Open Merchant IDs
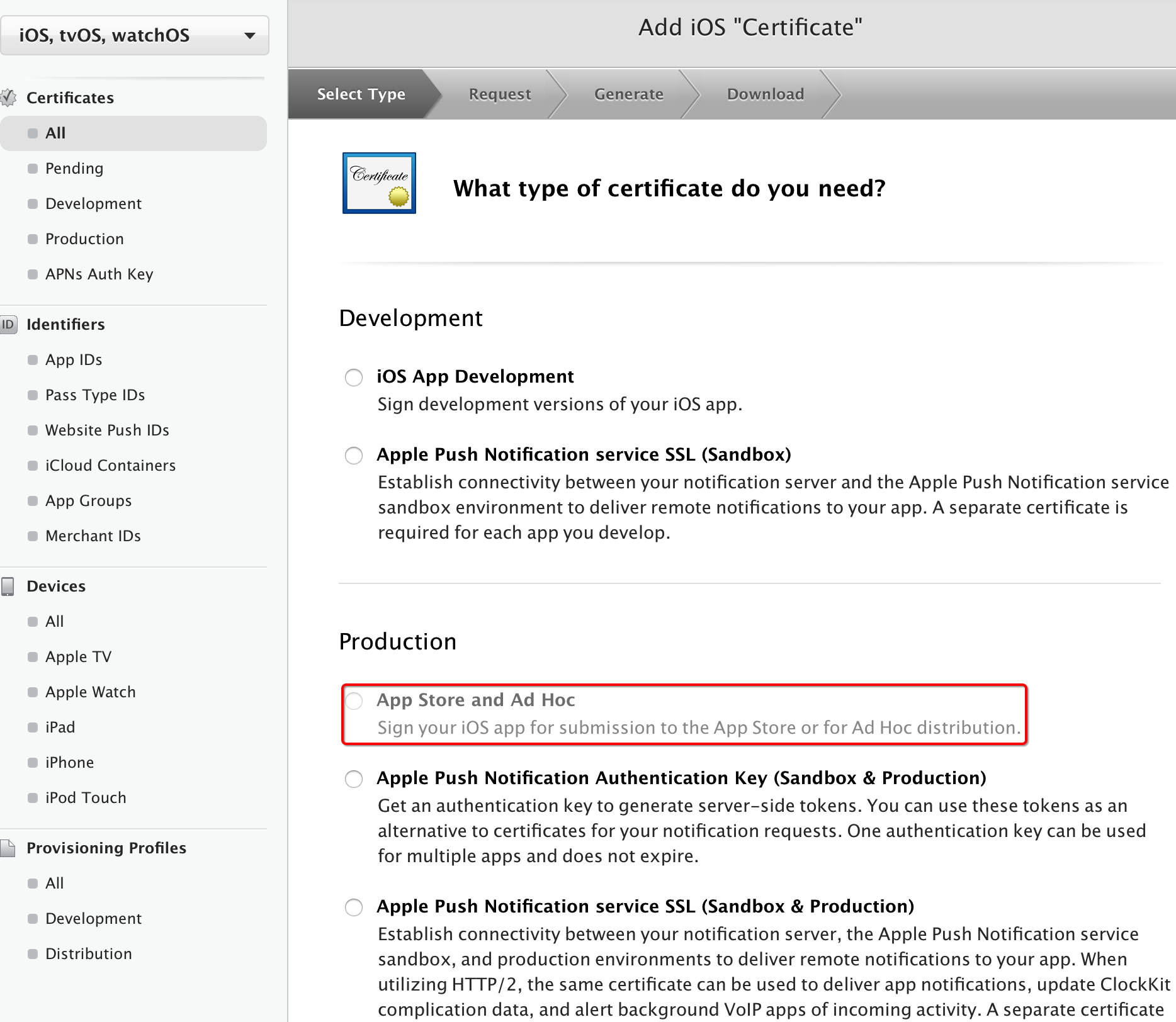This screenshot has height=1022, width=1176. click(x=93, y=536)
